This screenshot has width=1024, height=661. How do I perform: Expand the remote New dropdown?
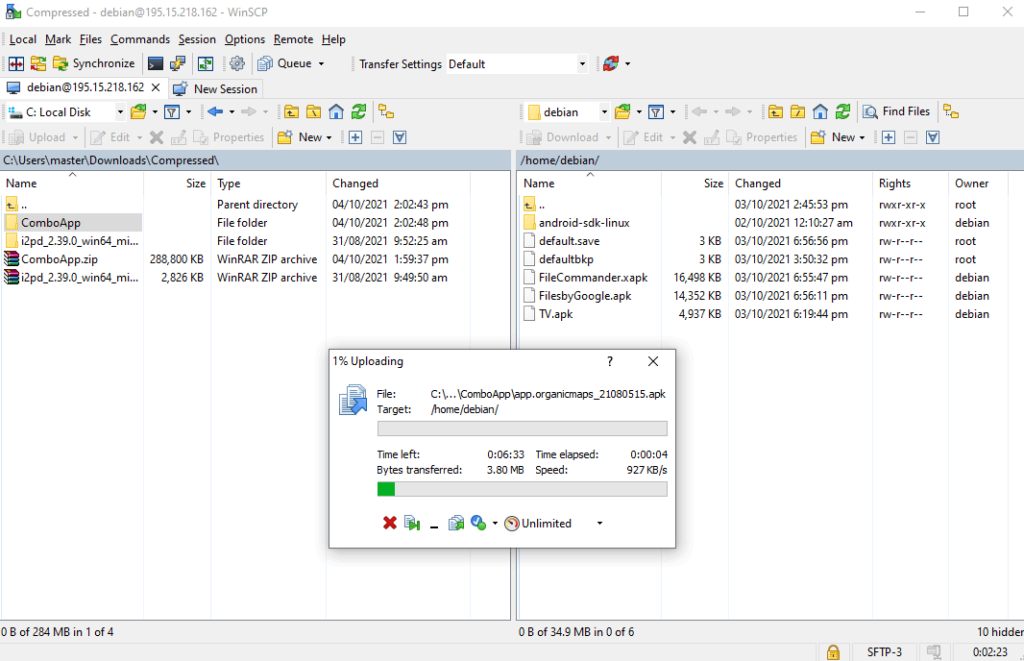pyautogui.click(x=862, y=138)
